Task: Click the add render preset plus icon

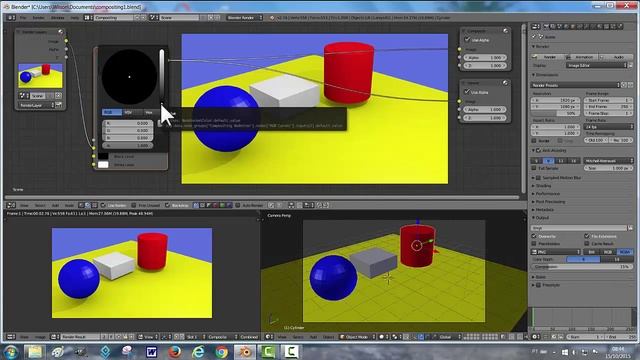Action: [624, 85]
